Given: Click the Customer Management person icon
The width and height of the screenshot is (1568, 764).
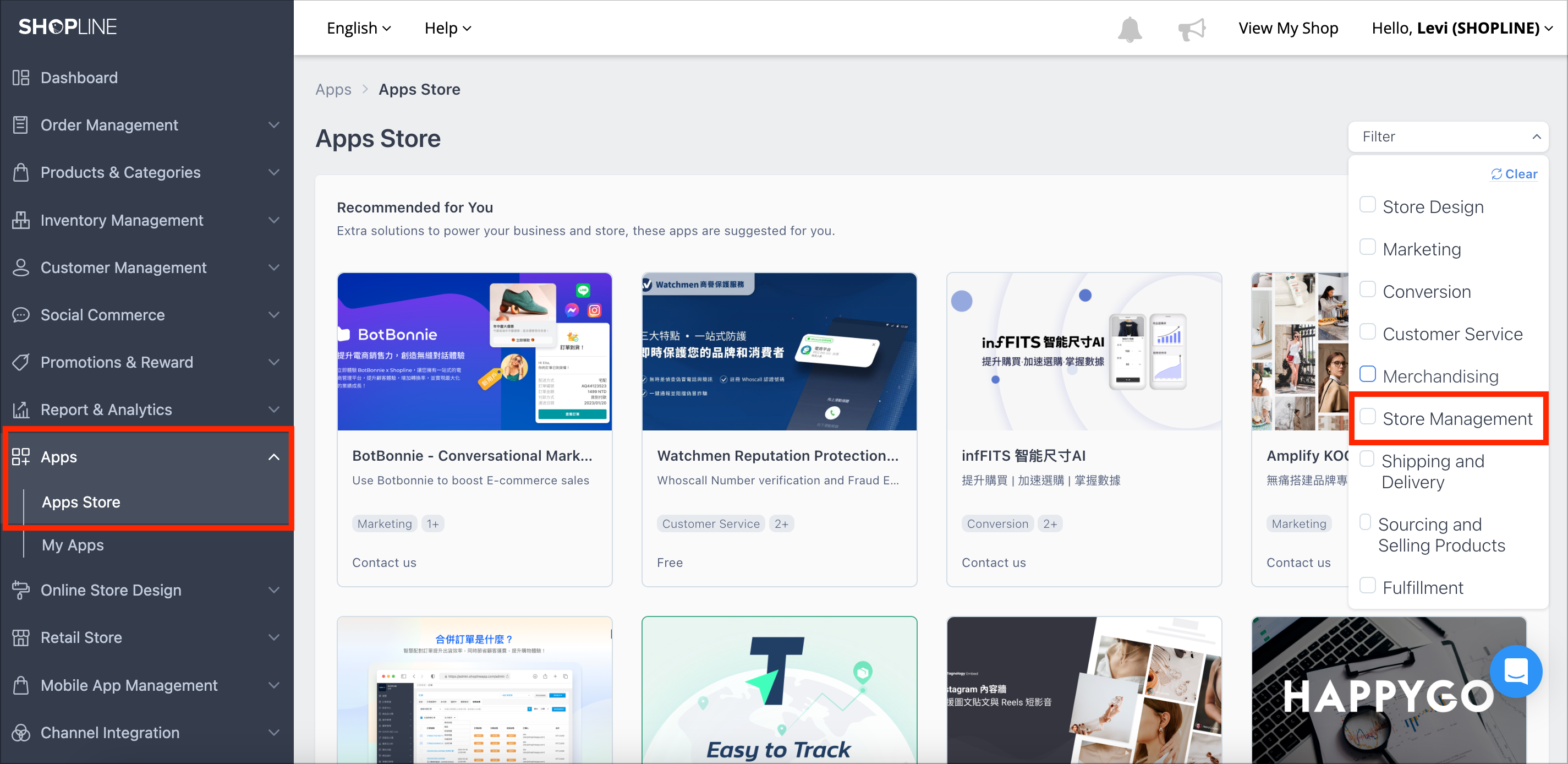Looking at the screenshot, I should (x=21, y=268).
